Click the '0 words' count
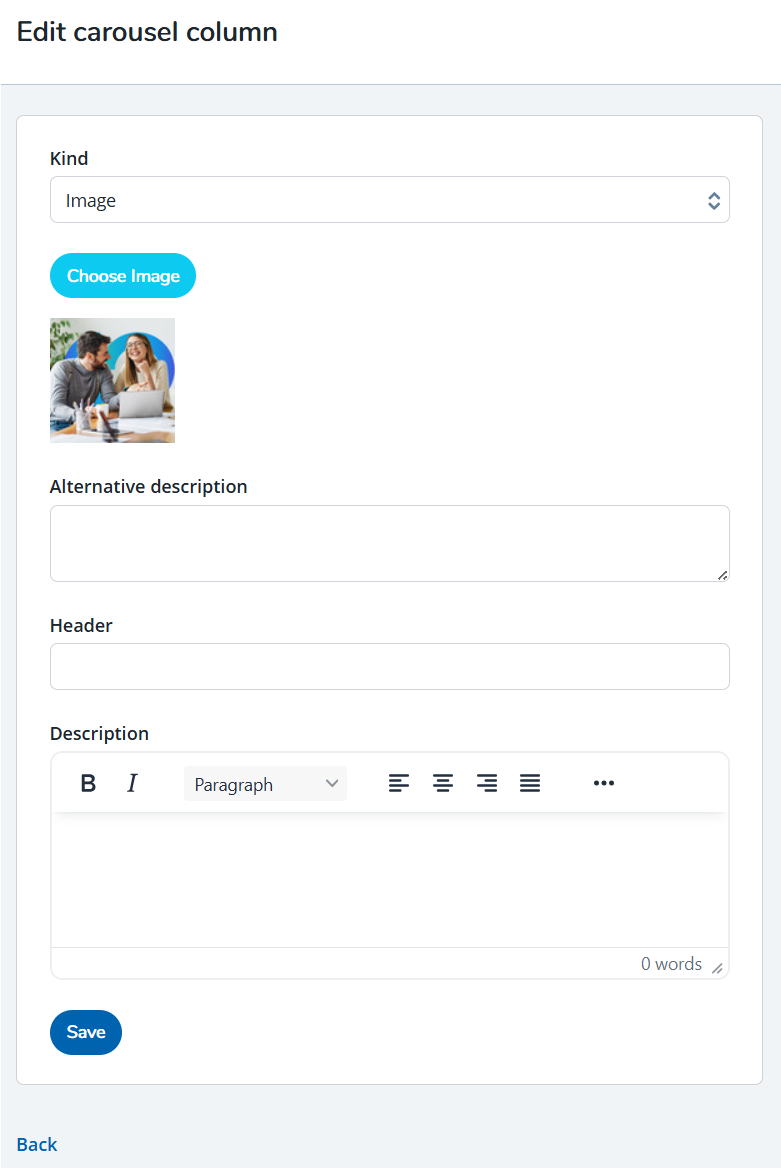781x1168 pixels. 671,964
